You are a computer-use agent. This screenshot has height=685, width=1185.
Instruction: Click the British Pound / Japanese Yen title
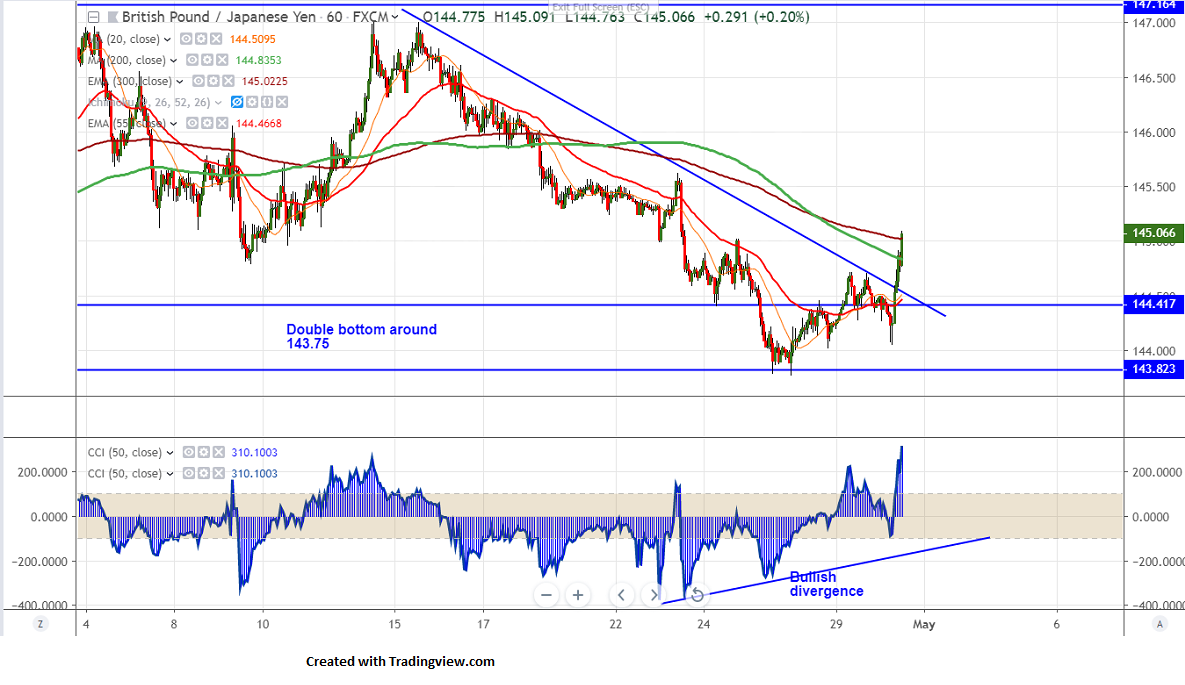[x=218, y=17]
